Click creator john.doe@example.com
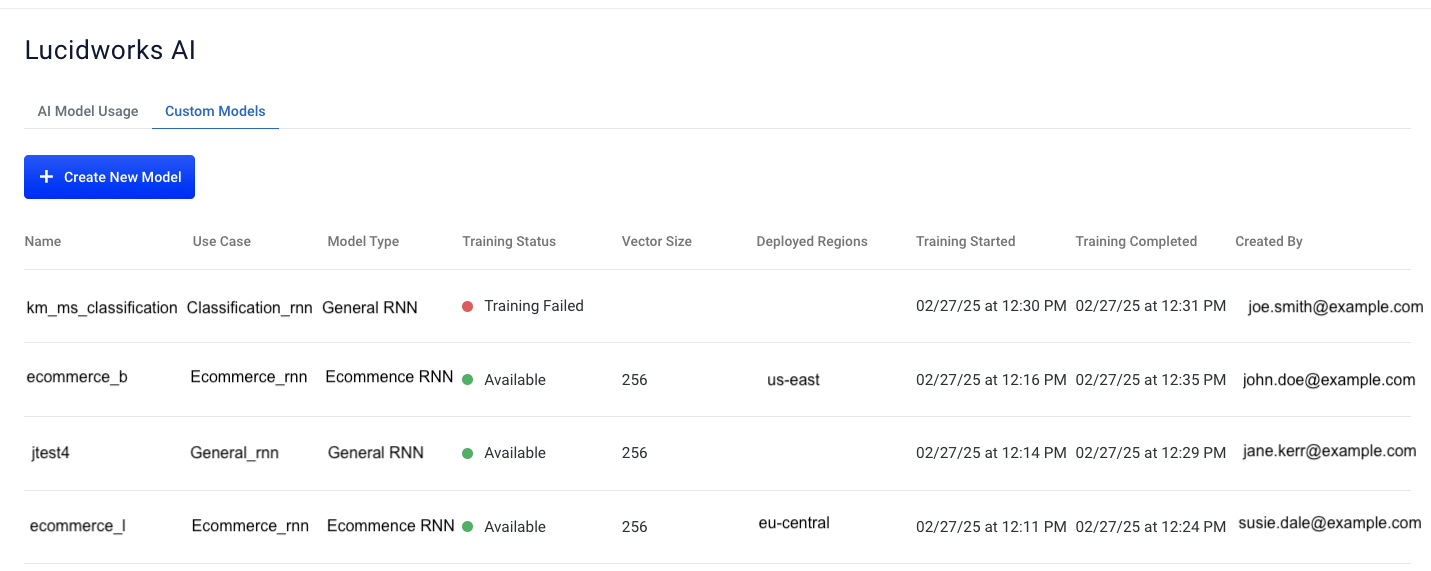This screenshot has height=571, width=1431. pos(1329,379)
